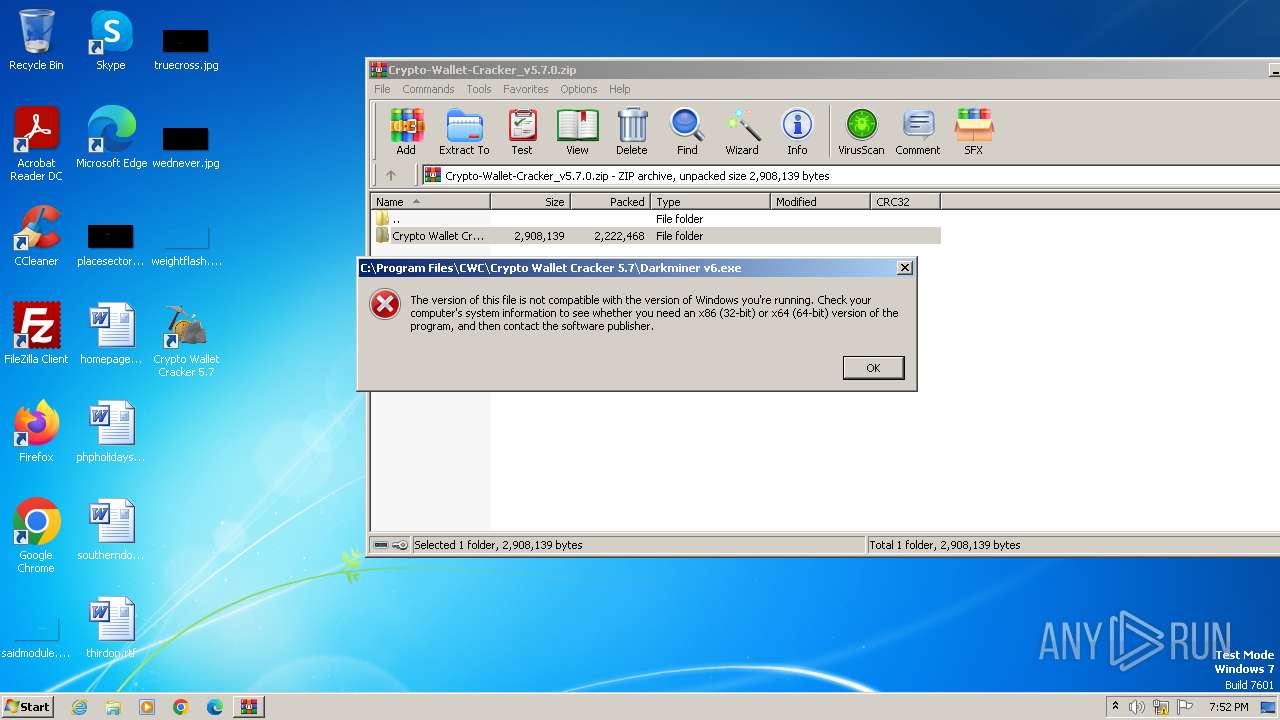
Task: Click the Add toolbar icon in WinRAR
Action: pos(406,132)
